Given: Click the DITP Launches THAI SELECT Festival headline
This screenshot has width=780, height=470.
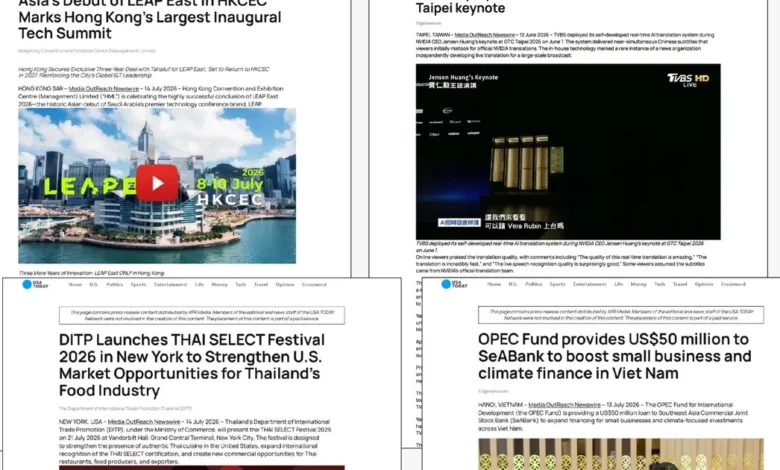Looking at the screenshot, I should (192, 365).
